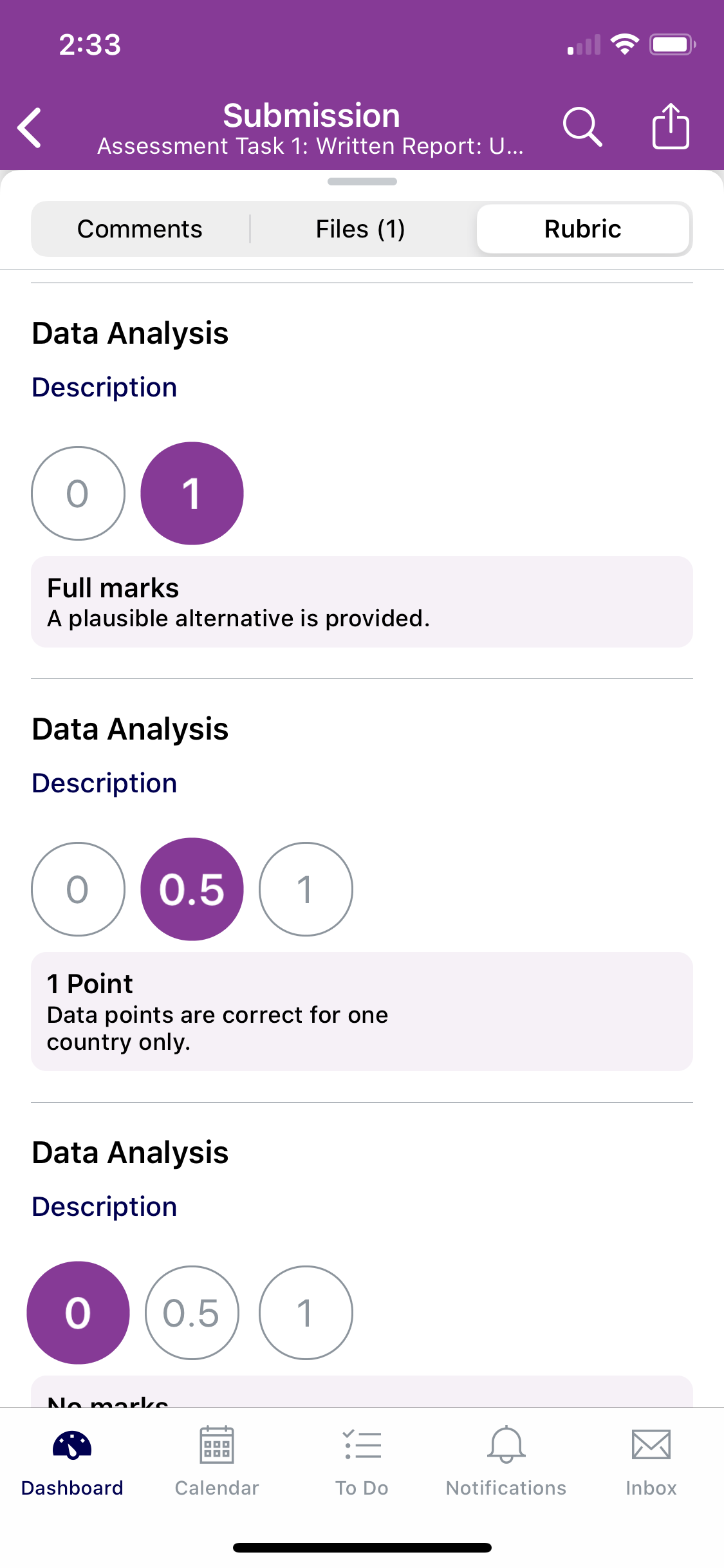The width and height of the screenshot is (724, 1568).
Task: Tap the sheet drag handle bar
Action: tap(362, 182)
